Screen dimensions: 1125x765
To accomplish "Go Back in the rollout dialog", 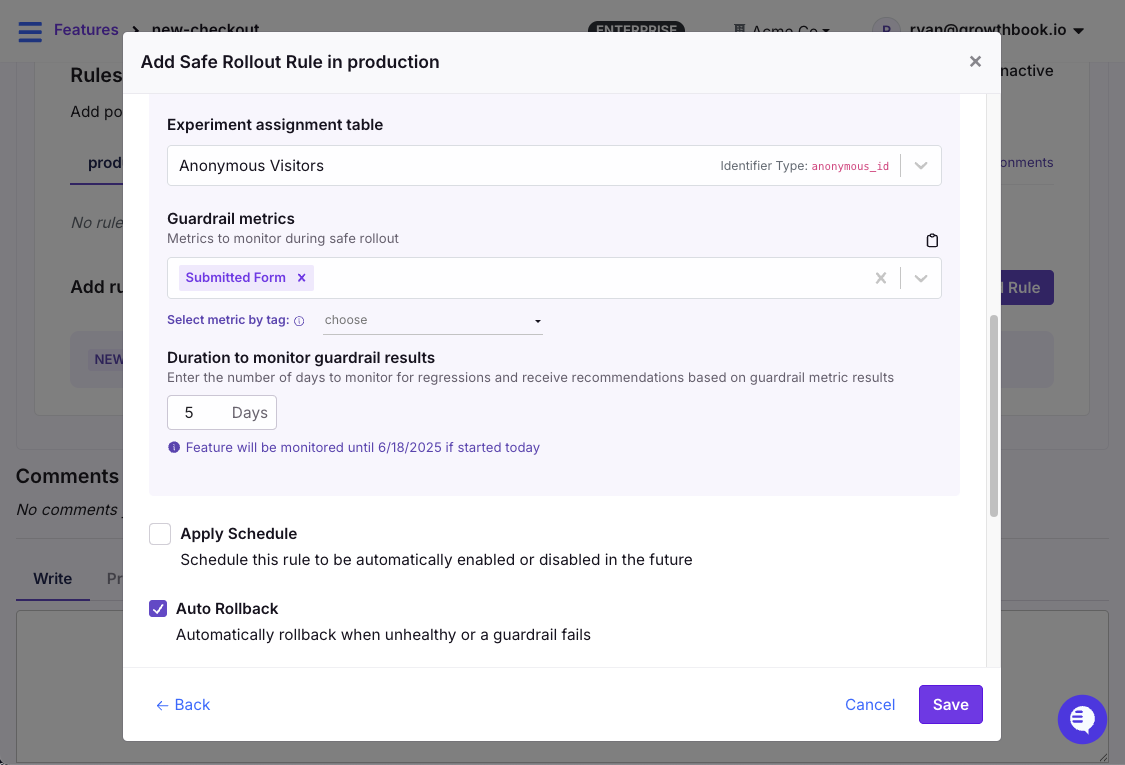I will coord(183,704).
